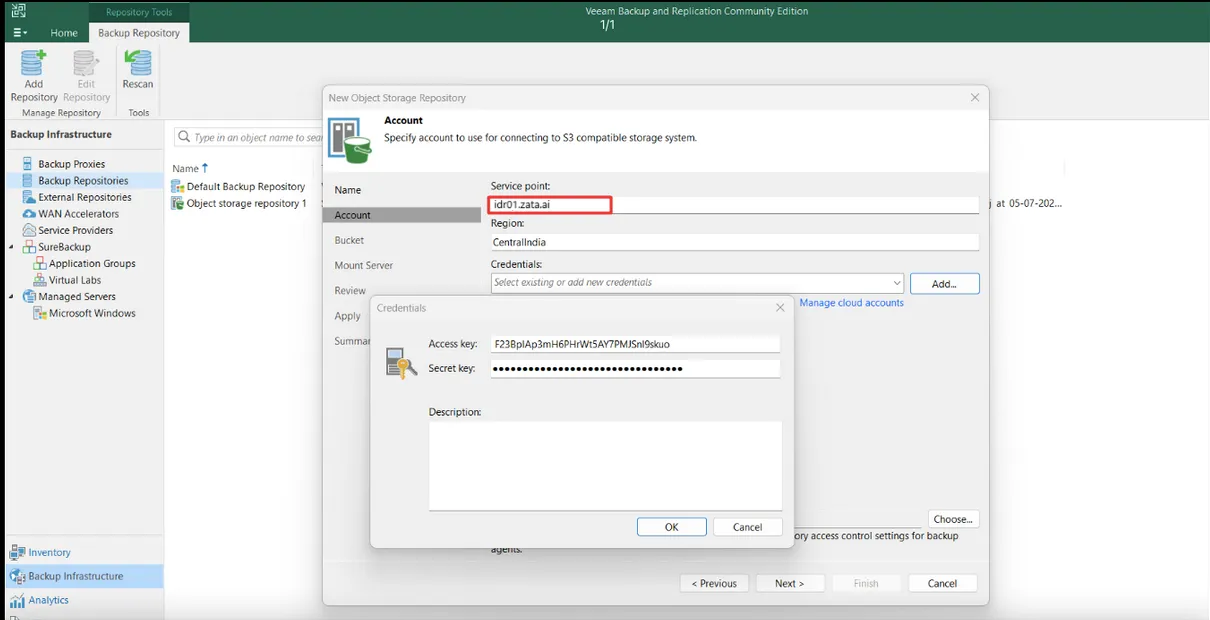
Task: Confirm credentials with OK
Action: coord(672,527)
